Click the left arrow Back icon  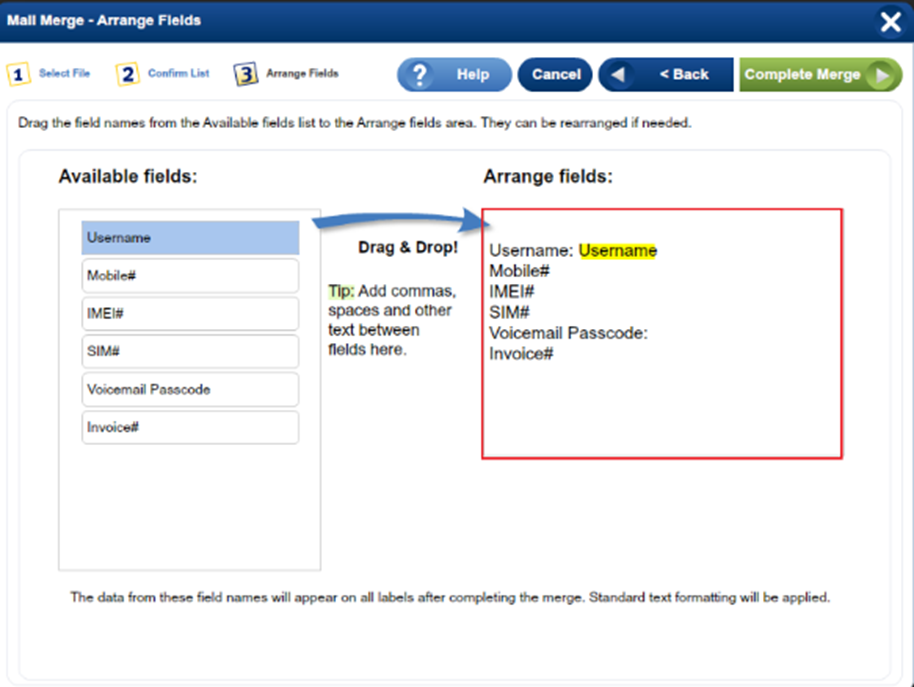coord(620,75)
